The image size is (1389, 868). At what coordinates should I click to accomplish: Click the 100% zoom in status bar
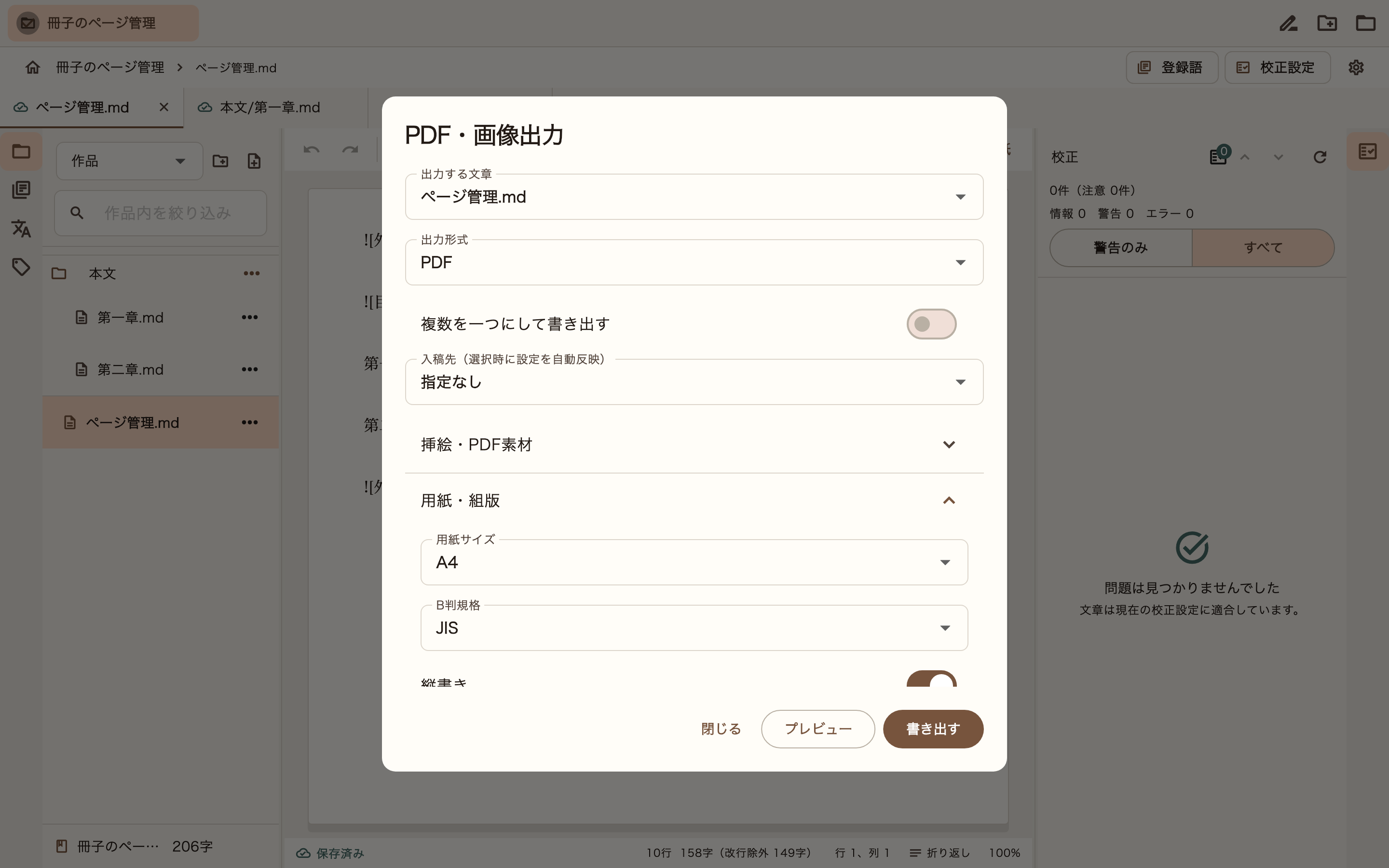click(1005, 853)
